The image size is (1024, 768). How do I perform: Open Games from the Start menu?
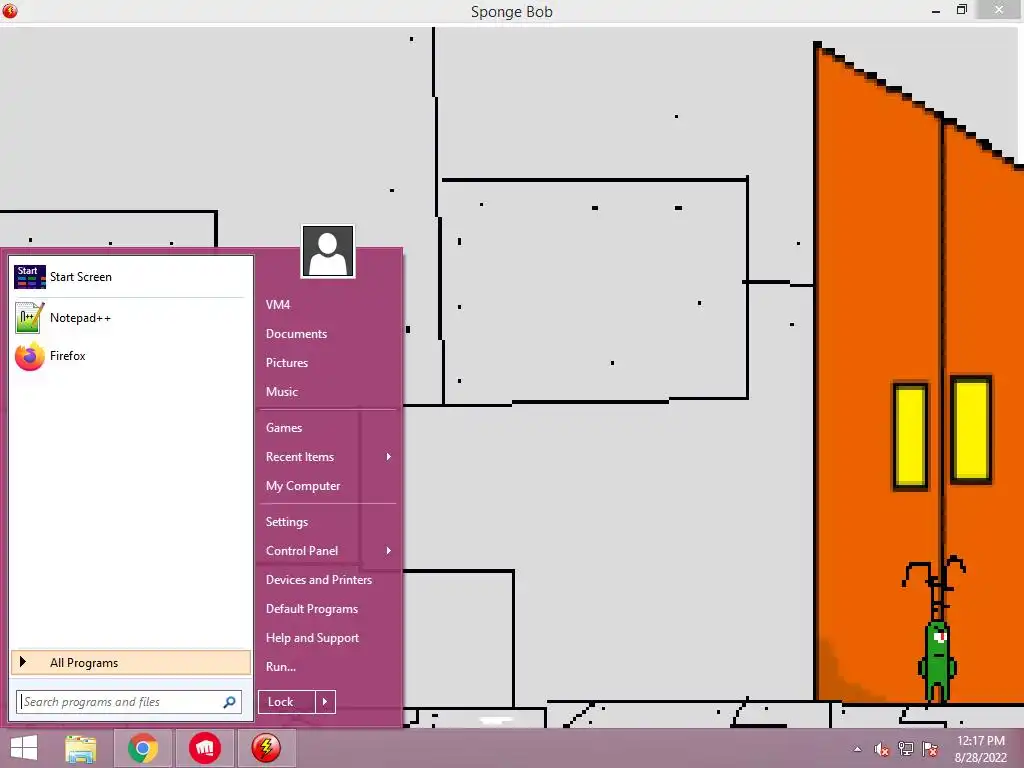(283, 428)
